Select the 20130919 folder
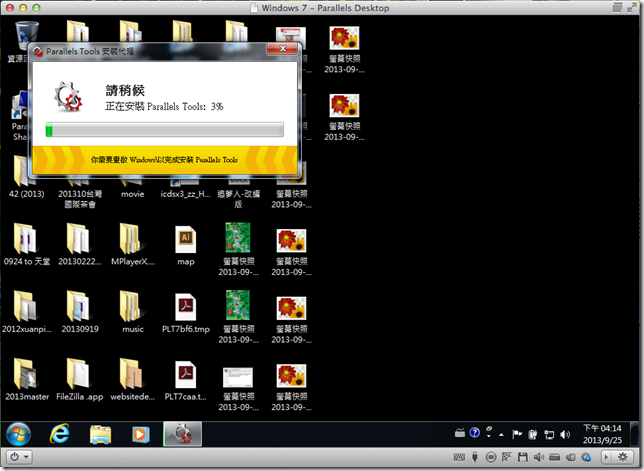The width and height of the screenshot is (644, 471). (x=80, y=312)
